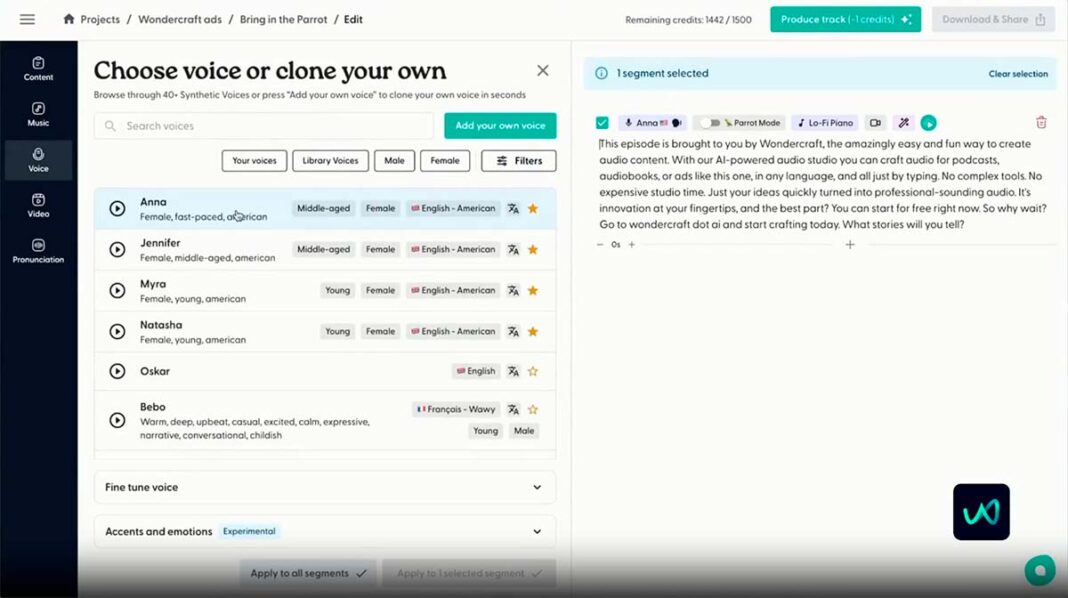Click the translate icon on Myra's row

513,291
